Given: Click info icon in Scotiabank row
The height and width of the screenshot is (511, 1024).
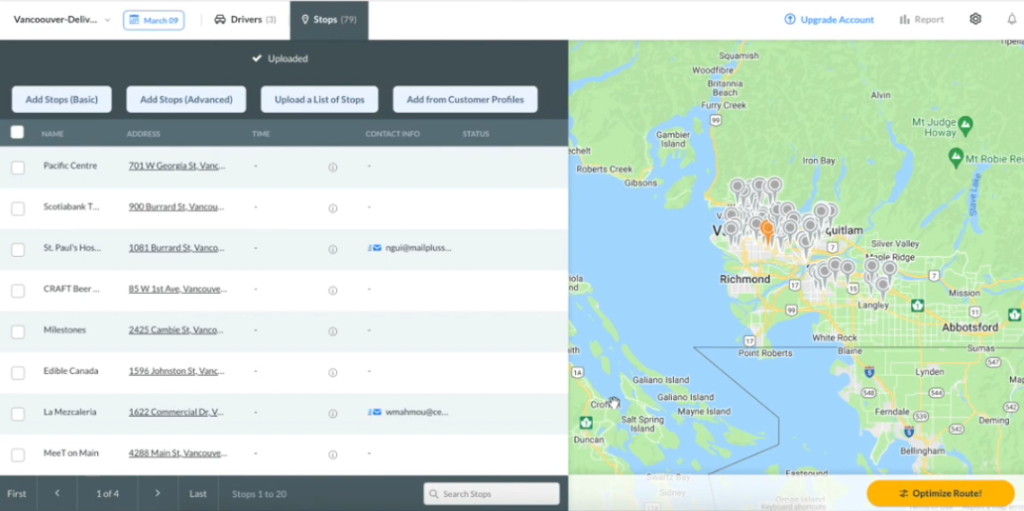Looking at the screenshot, I should point(332,208).
